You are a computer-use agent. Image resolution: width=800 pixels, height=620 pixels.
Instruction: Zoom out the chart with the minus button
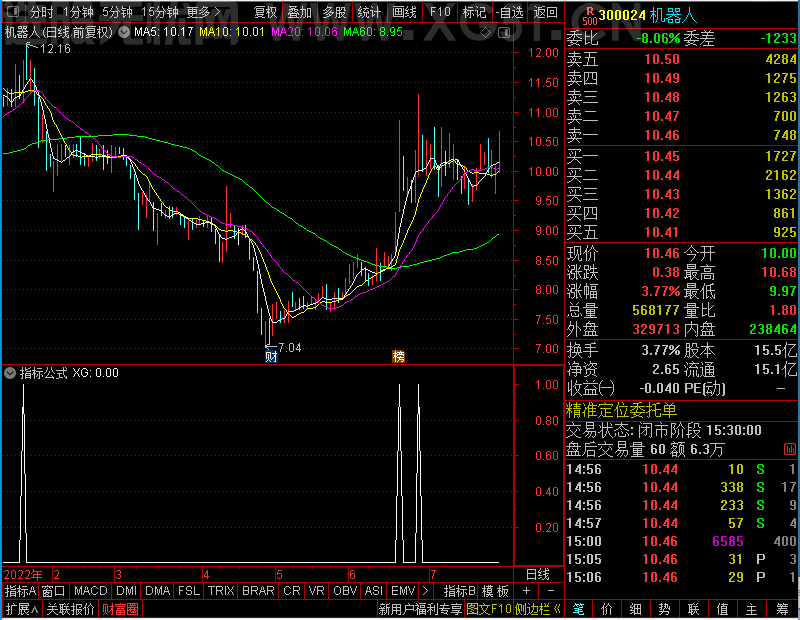click(551, 590)
